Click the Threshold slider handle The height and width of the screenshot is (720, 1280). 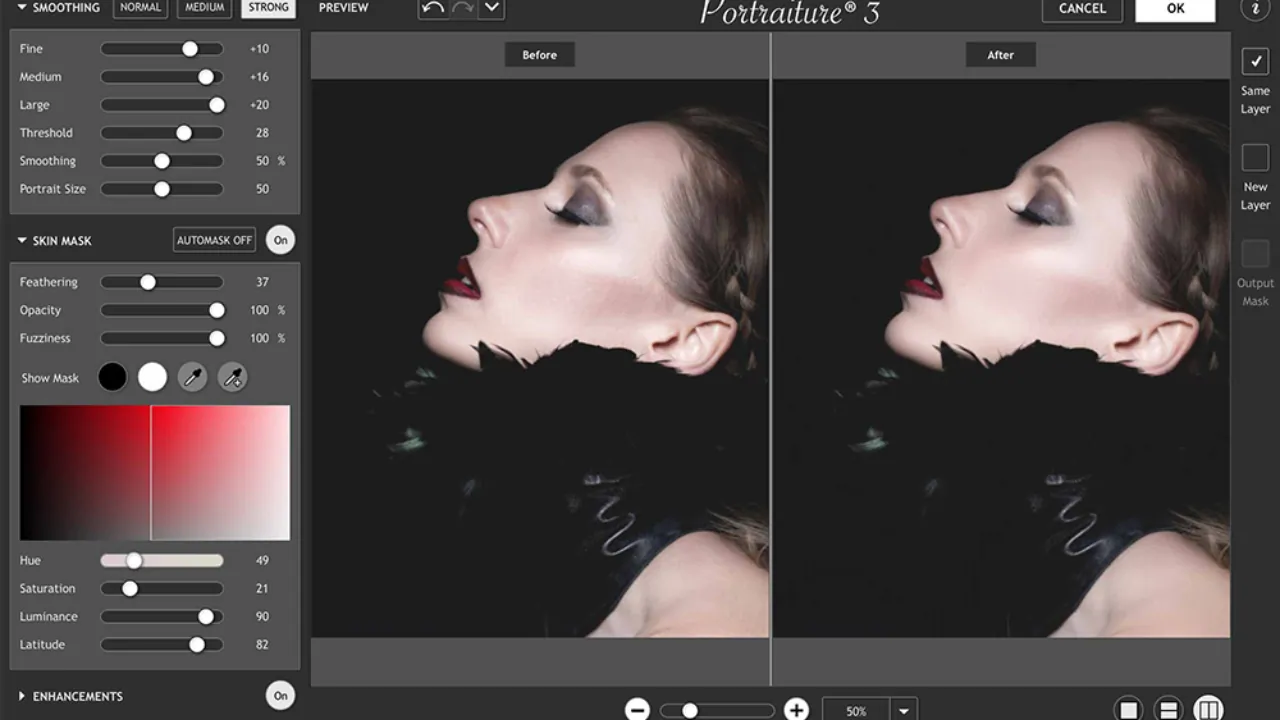pyautogui.click(x=184, y=133)
